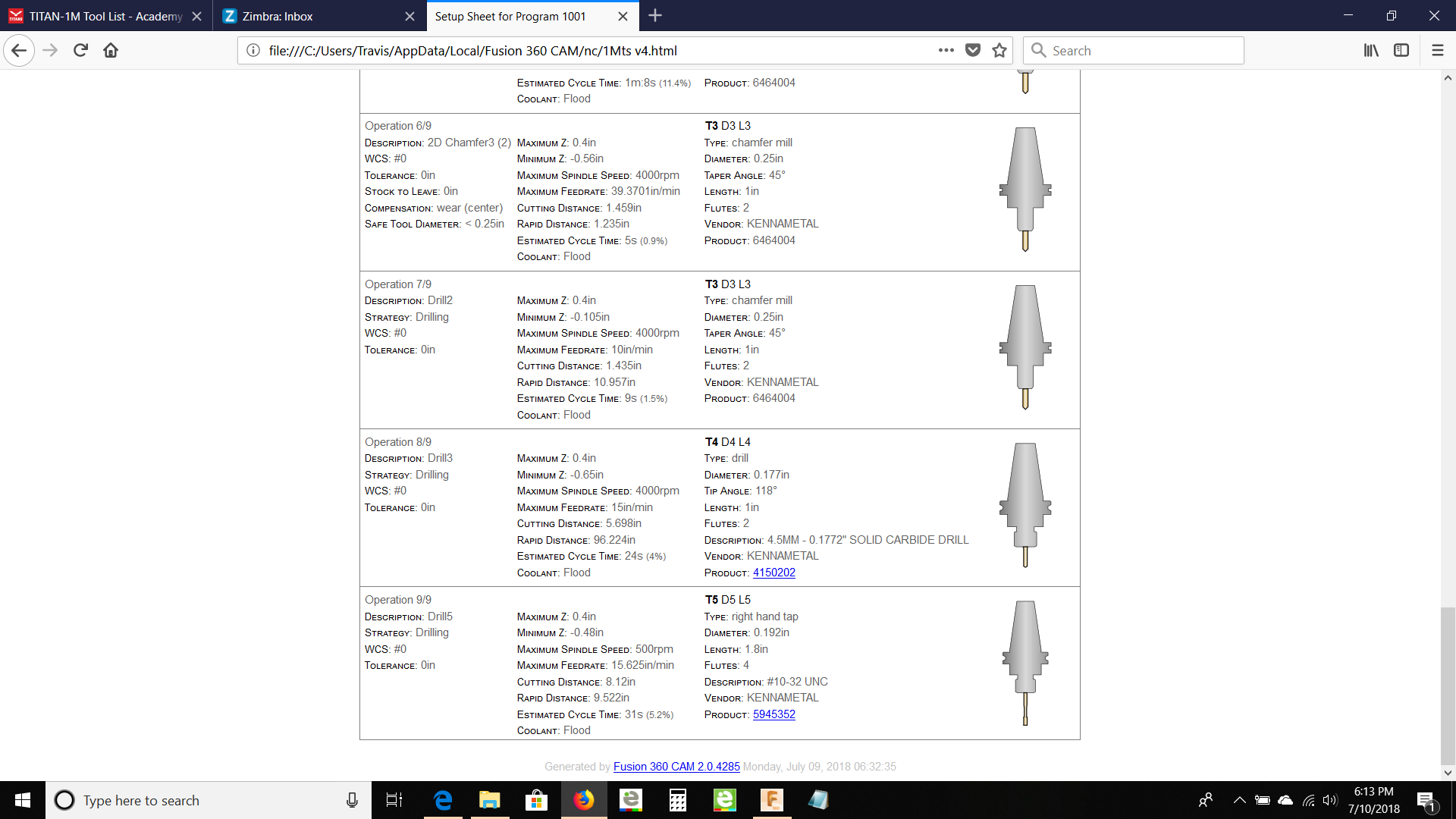The height and width of the screenshot is (819, 1456).
Task: Start voice search with the microphone icon
Action: pyautogui.click(x=351, y=800)
